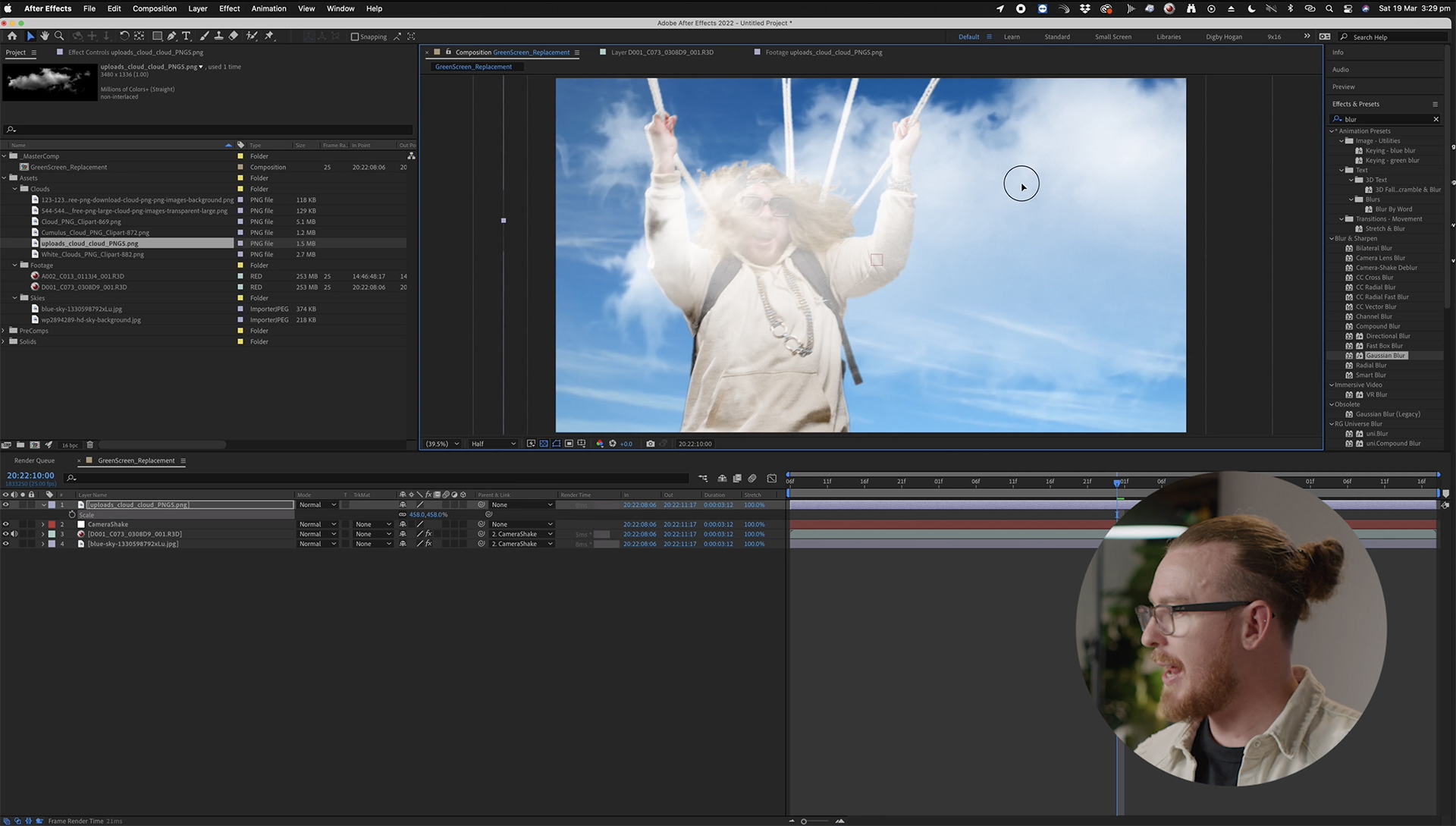Viewport: 1456px width, 826px height.
Task: Select the Clone Stamp tool
Action: coord(218,36)
